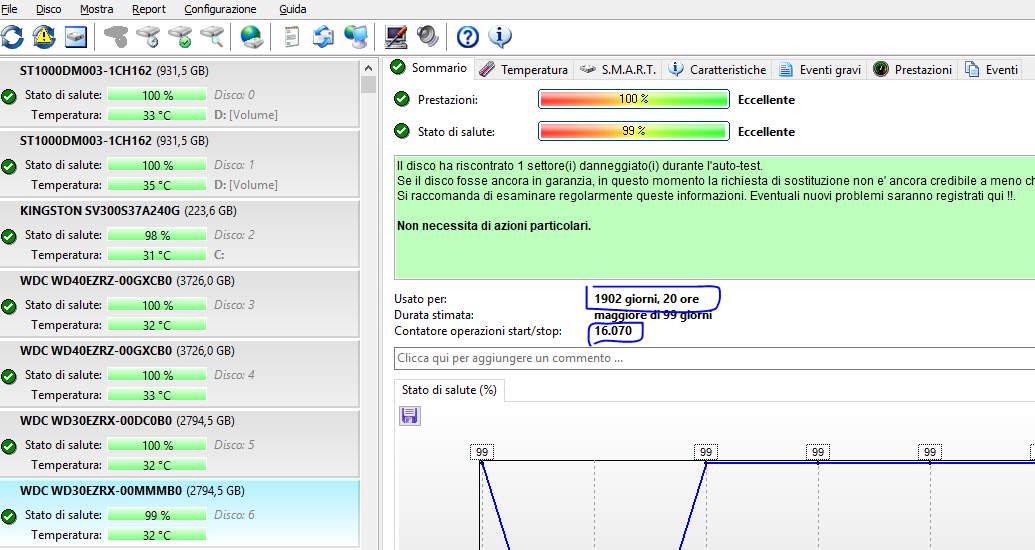The image size is (1035, 550).
Task: Click the disk icon with clock
Action: pos(149,37)
